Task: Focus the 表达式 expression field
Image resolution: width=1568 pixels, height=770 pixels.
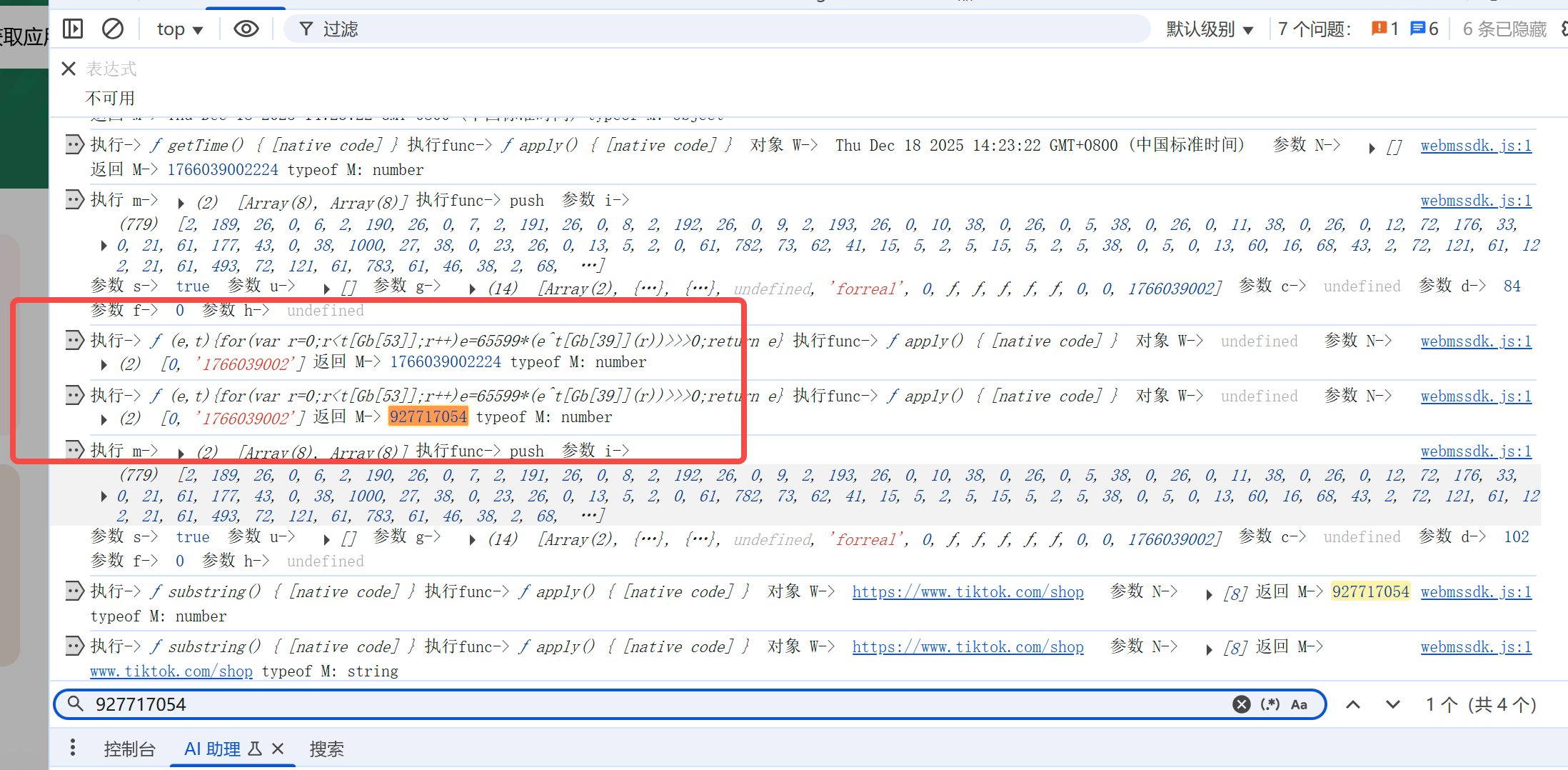Action: click(111, 69)
